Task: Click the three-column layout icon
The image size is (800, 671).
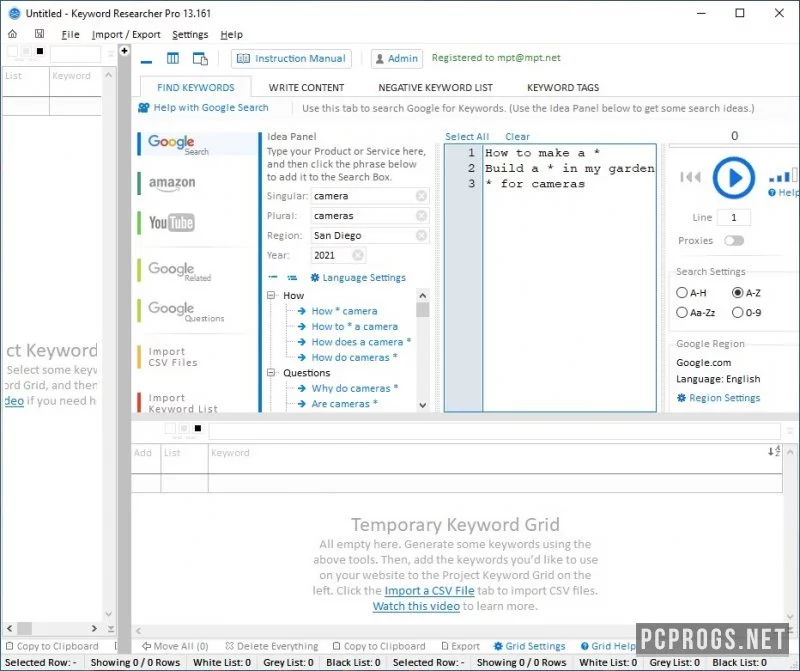Action: click(x=173, y=58)
